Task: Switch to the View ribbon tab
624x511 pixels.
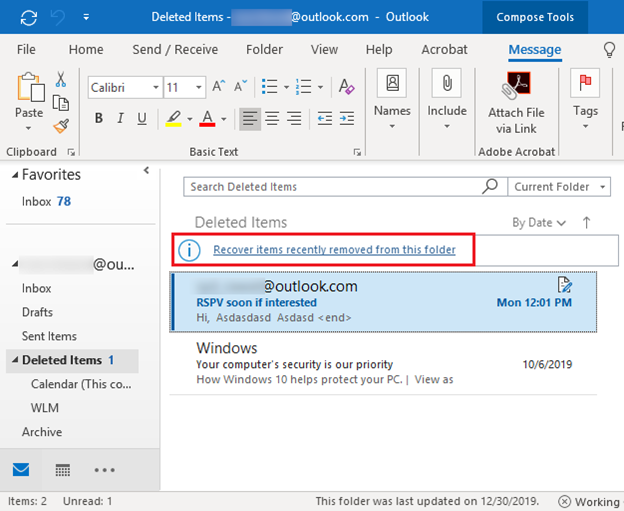Action: pyautogui.click(x=324, y=49)
